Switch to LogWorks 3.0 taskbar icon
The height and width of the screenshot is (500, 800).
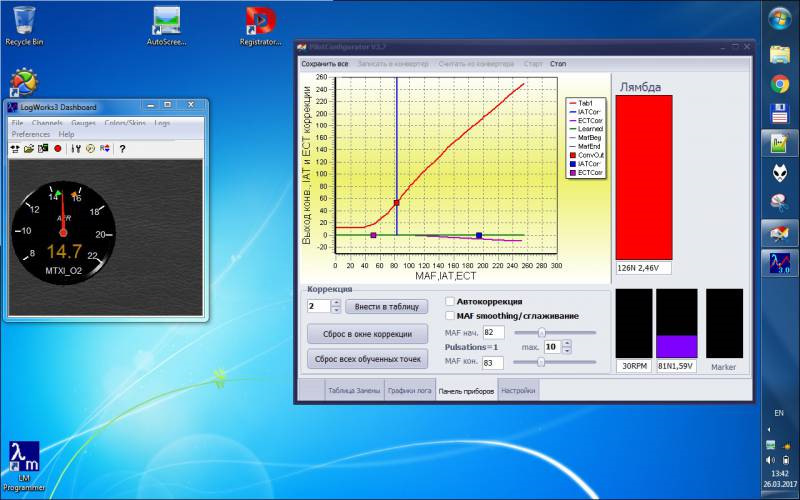[x=780, y=263]
